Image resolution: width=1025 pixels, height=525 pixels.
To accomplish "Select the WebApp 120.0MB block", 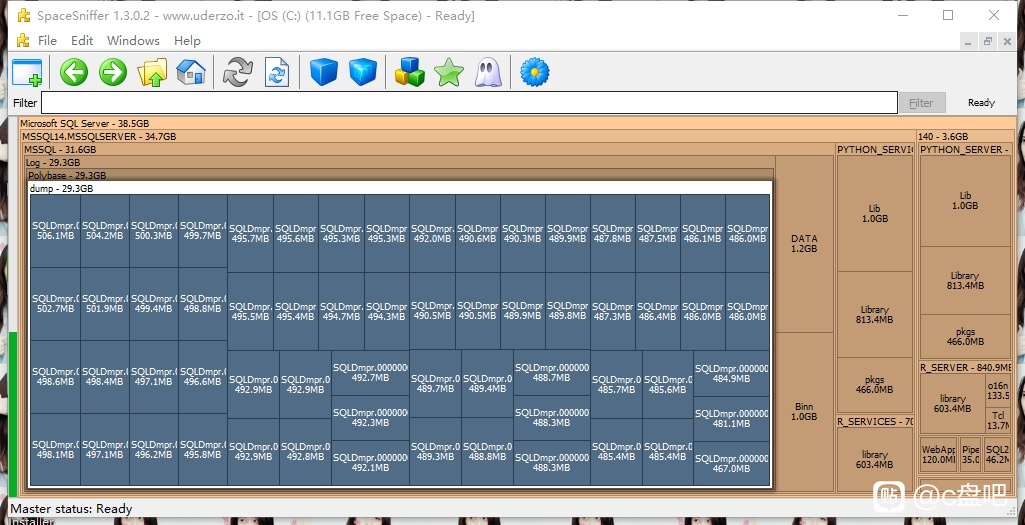I will pos(939,454).
